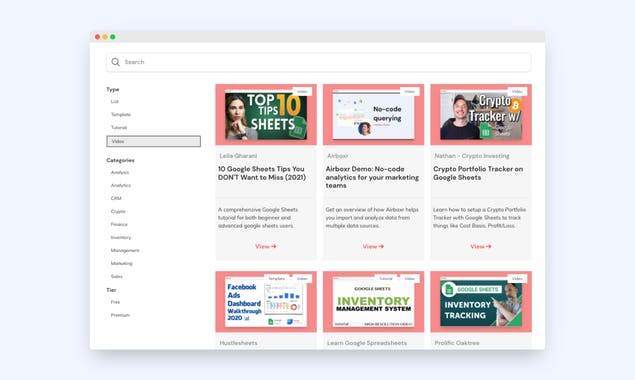Open Facebook Ads Dashboard Walkthrough thumbnail

tap(266, 302)
